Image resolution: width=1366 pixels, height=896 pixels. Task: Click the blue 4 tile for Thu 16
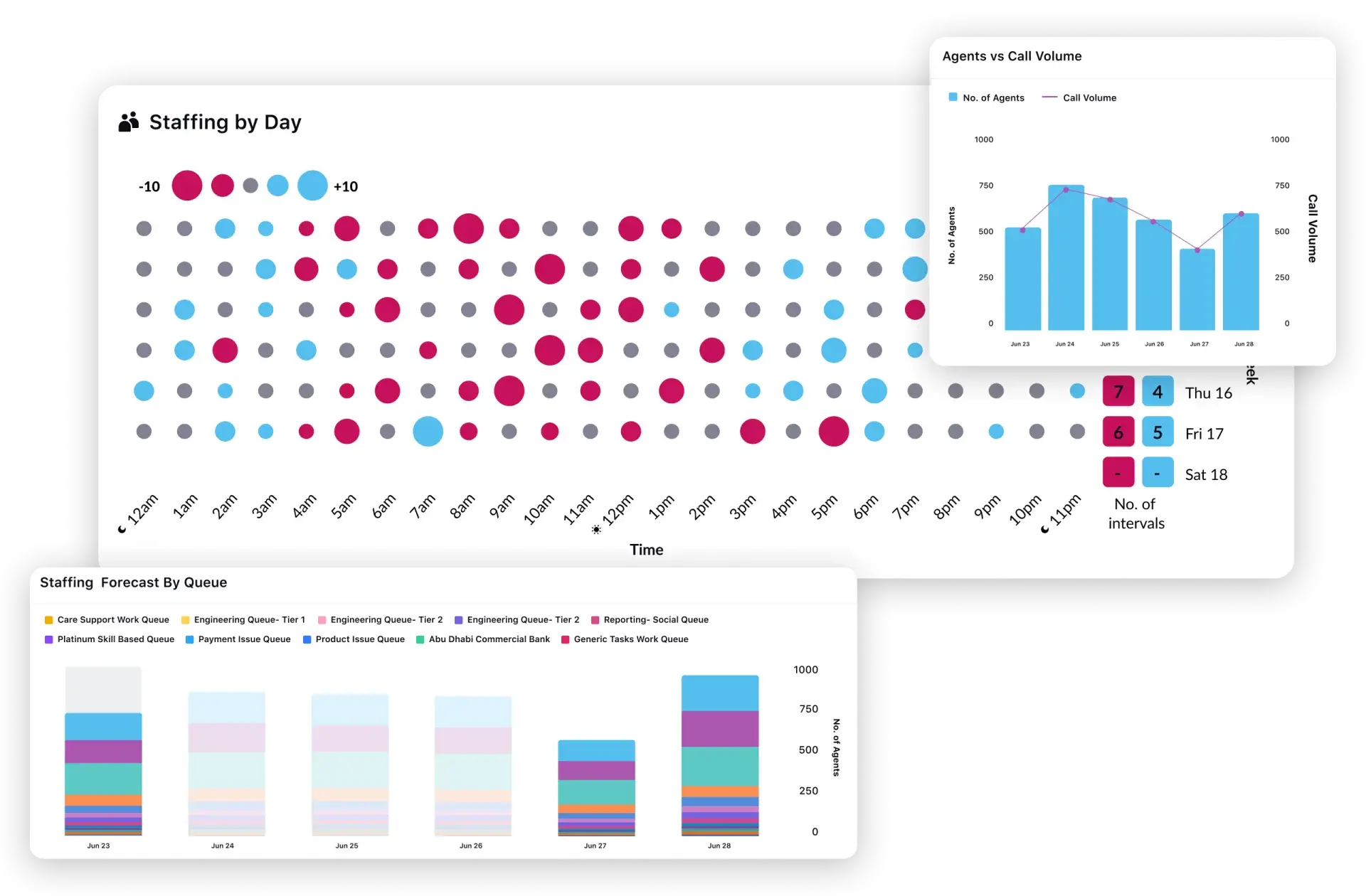(x=1158, y=392)
